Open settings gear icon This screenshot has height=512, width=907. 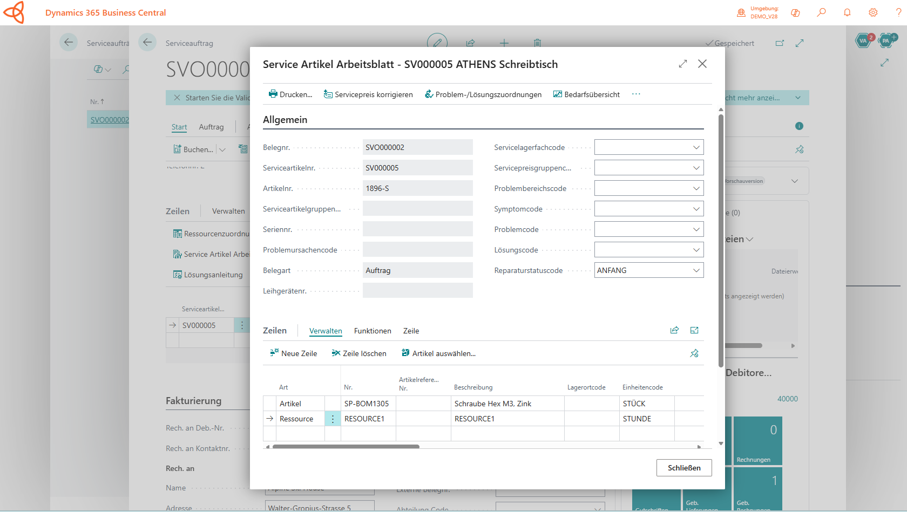pyautogui.click(x=873, y=12)
